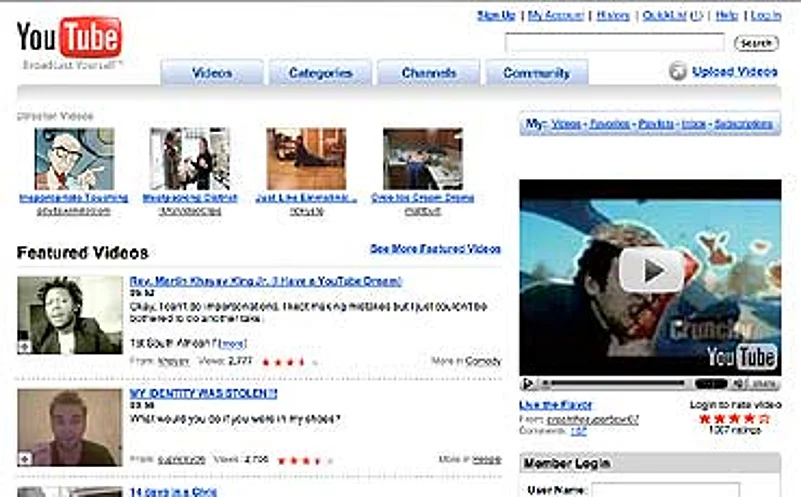Open the cartoon man director video thumbnail

pos(75,159)
